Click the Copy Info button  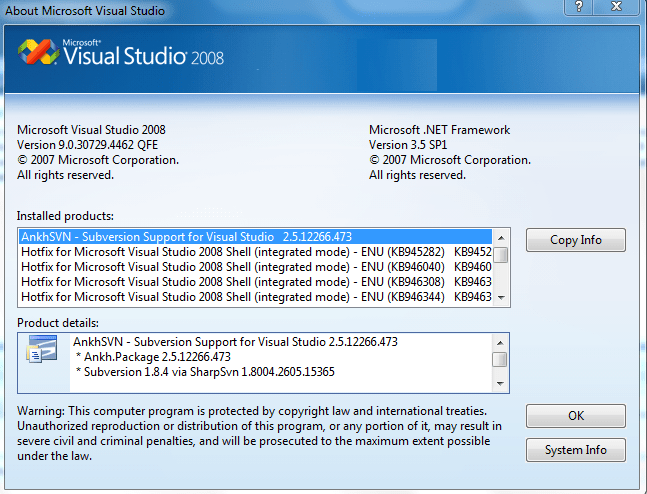tap(576, 240)
